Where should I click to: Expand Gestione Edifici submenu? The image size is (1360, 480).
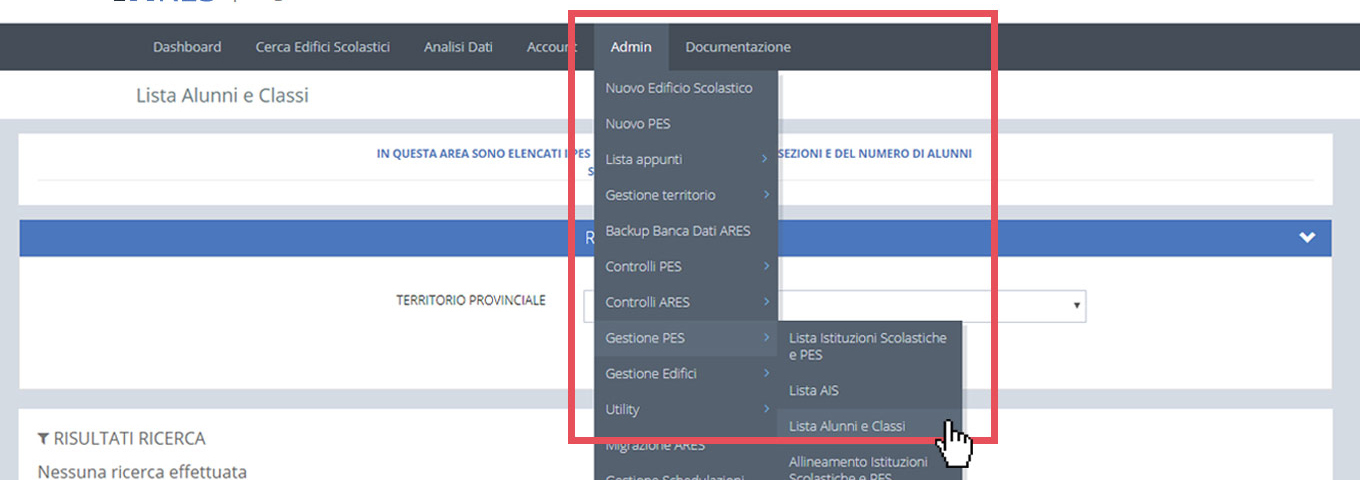685,374
